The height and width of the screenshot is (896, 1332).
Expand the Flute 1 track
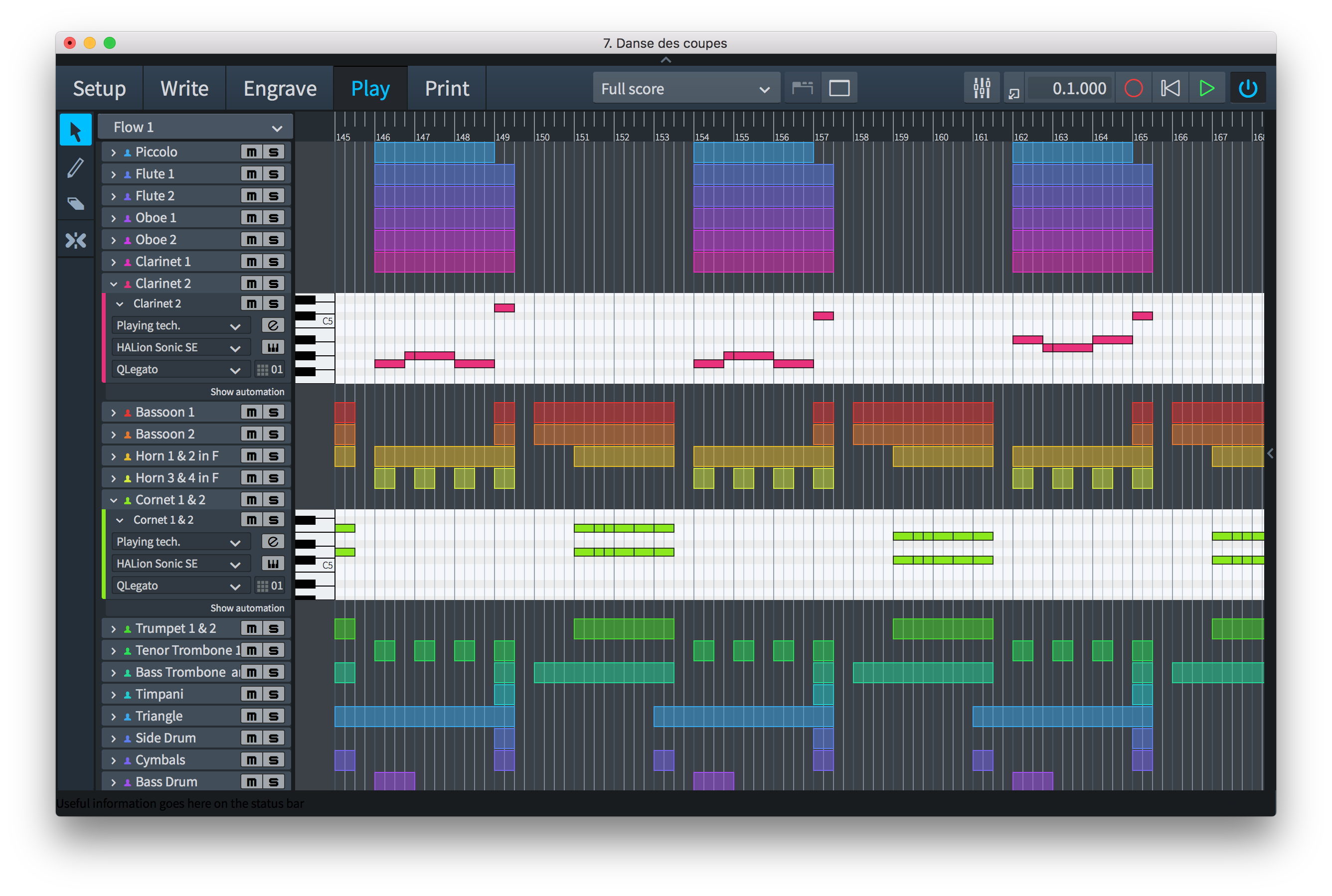113,174
